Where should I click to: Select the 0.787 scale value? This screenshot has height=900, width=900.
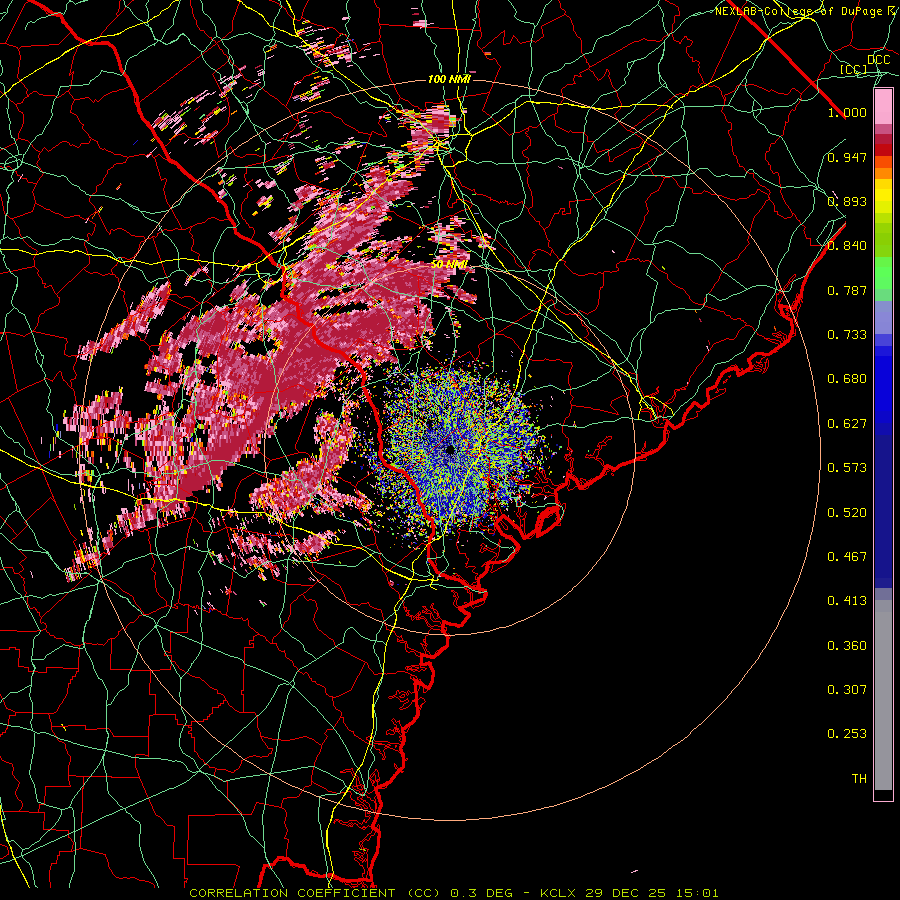(847, 290)
